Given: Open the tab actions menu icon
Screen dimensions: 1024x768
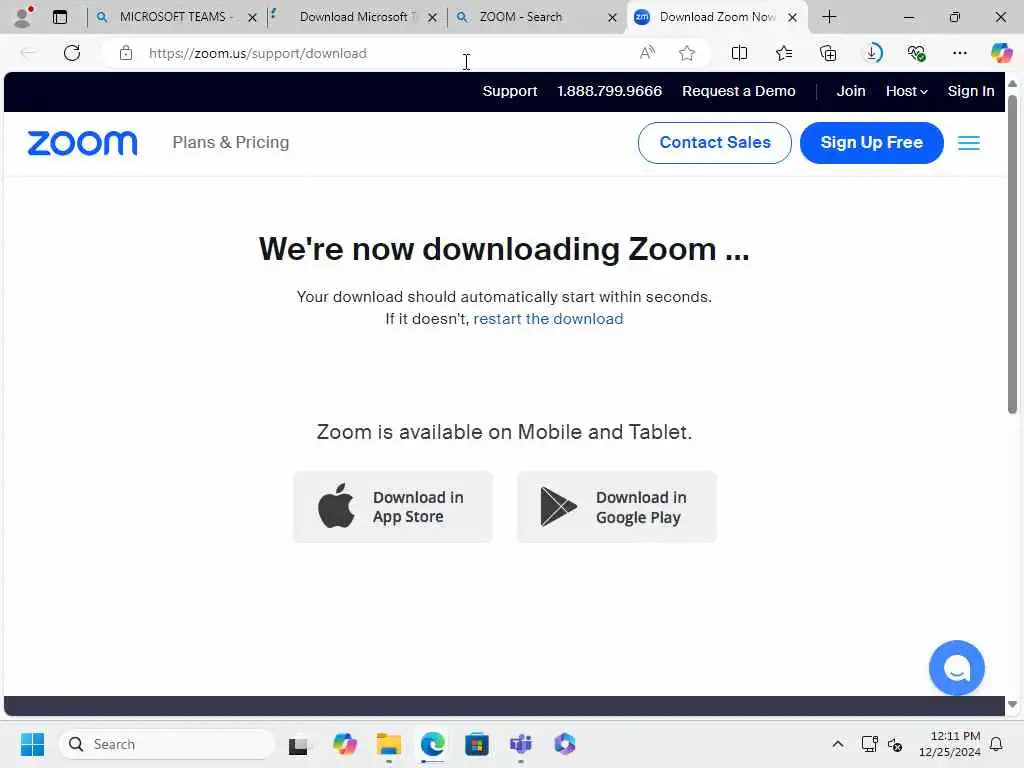Looking at the screenshot, I should (x=60, y=17).
